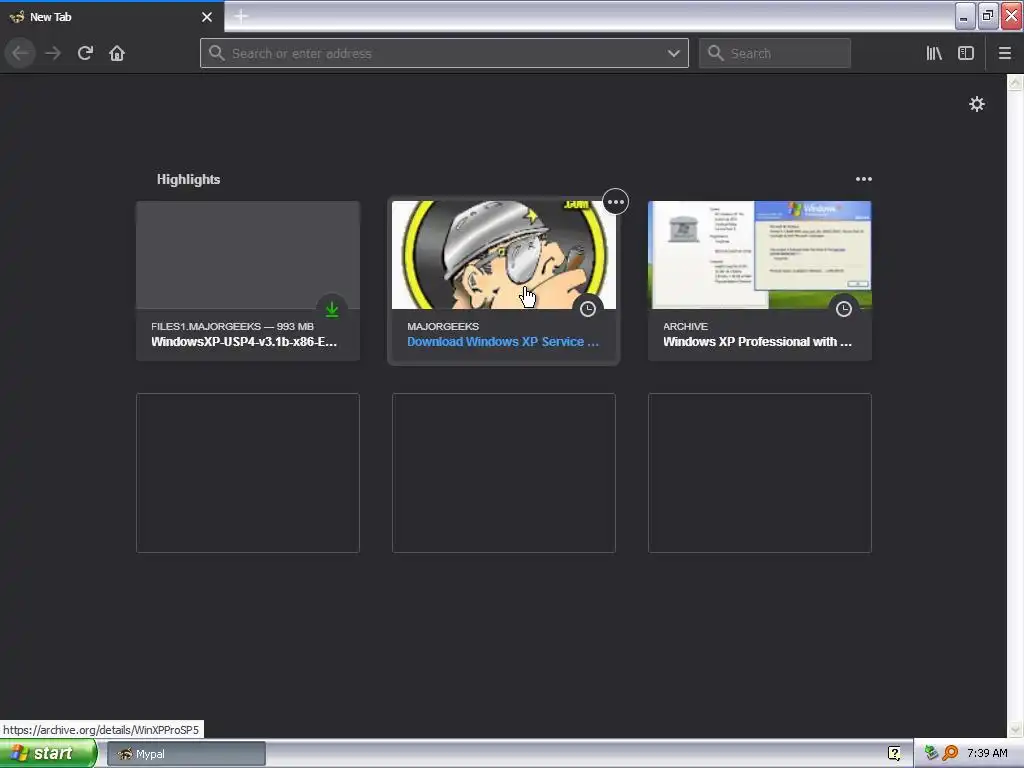Click the forward navigation arrow

pos(53,53)
